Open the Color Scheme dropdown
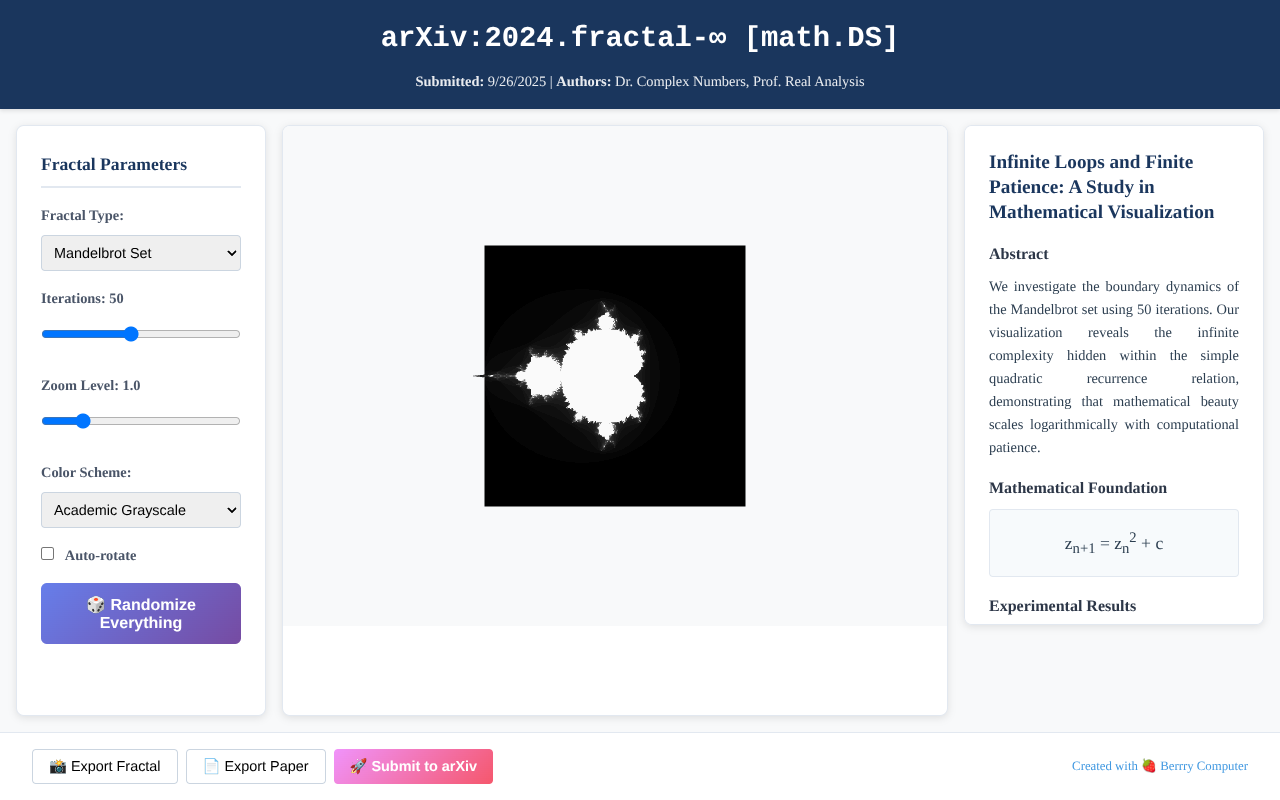Screen dimensions: 1280x800 coord(140,510)
